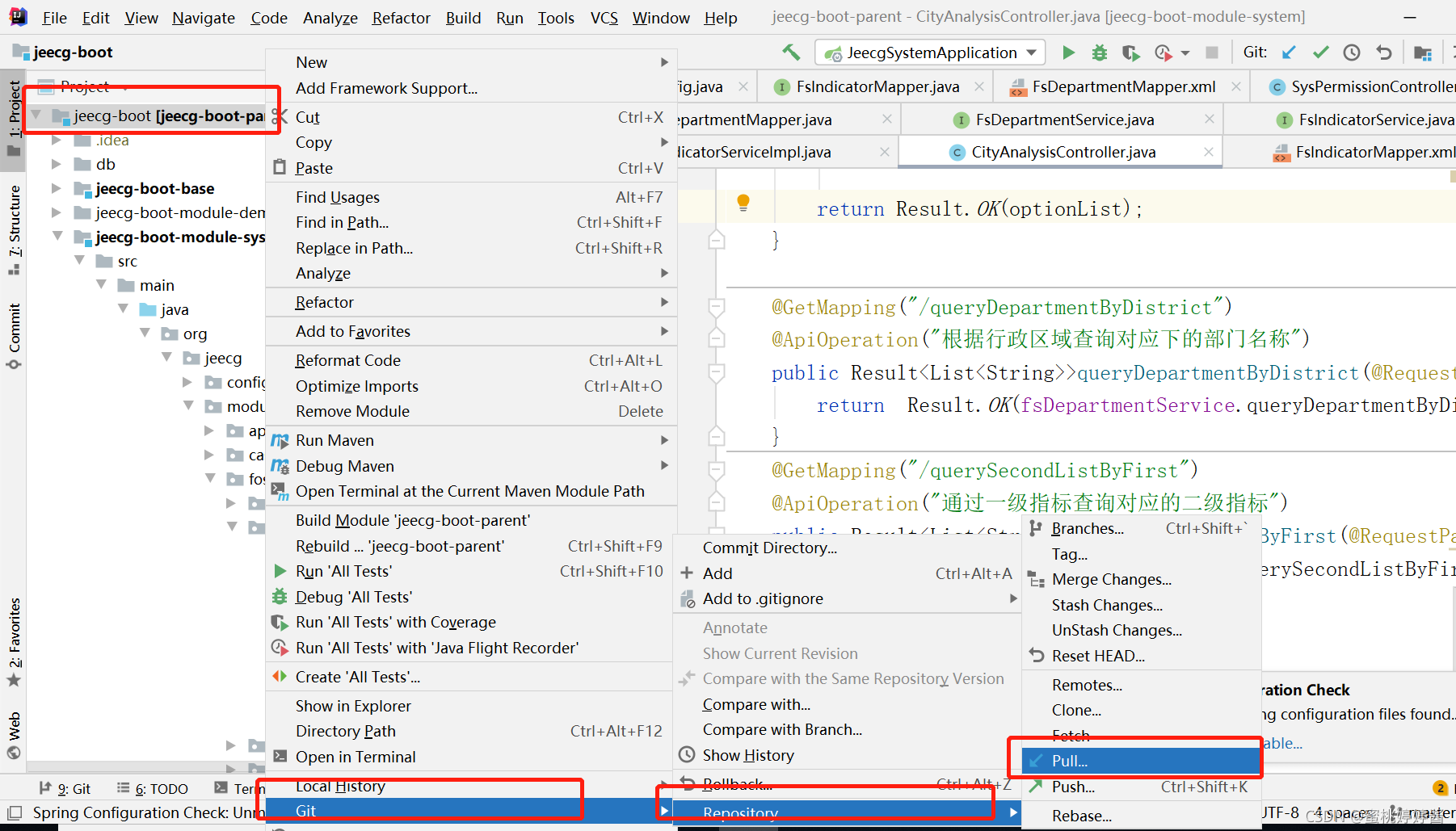Switch to the FsDepartmentService.java tab
This screenshot has height=831, width=1456.
1064,120
